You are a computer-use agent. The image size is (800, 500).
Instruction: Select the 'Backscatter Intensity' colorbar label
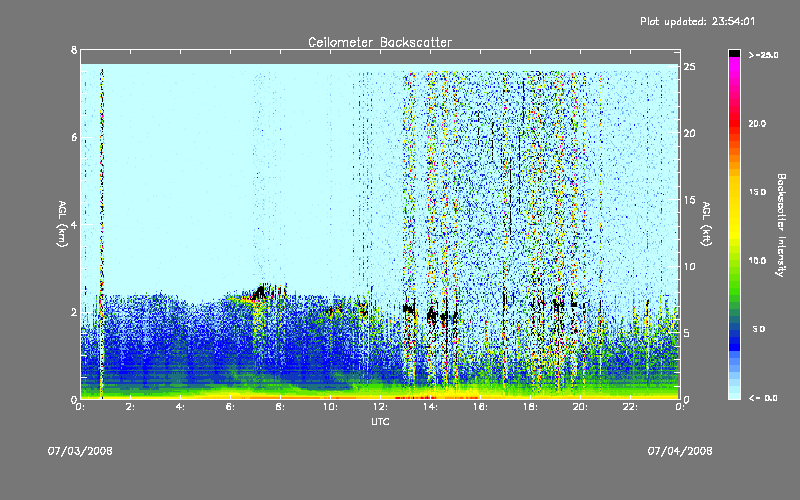(x=781, y=225)
